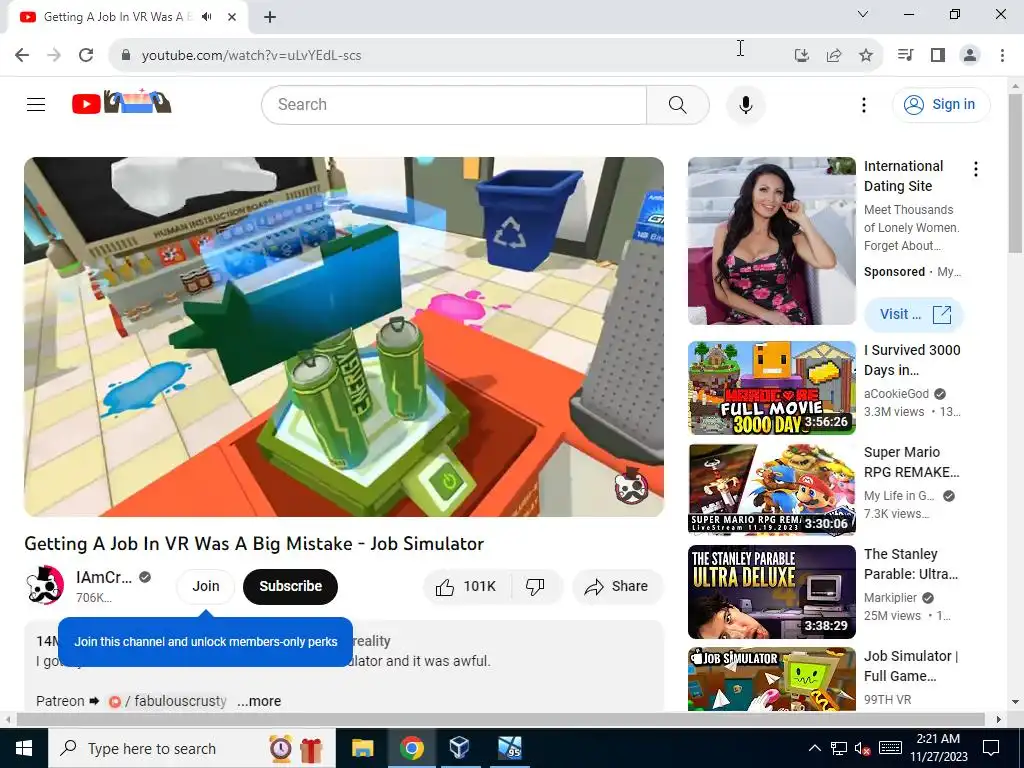The height and width of the screenshot is (768, 1024).
Task: Click Sign in button
Action: pos(941,104)
